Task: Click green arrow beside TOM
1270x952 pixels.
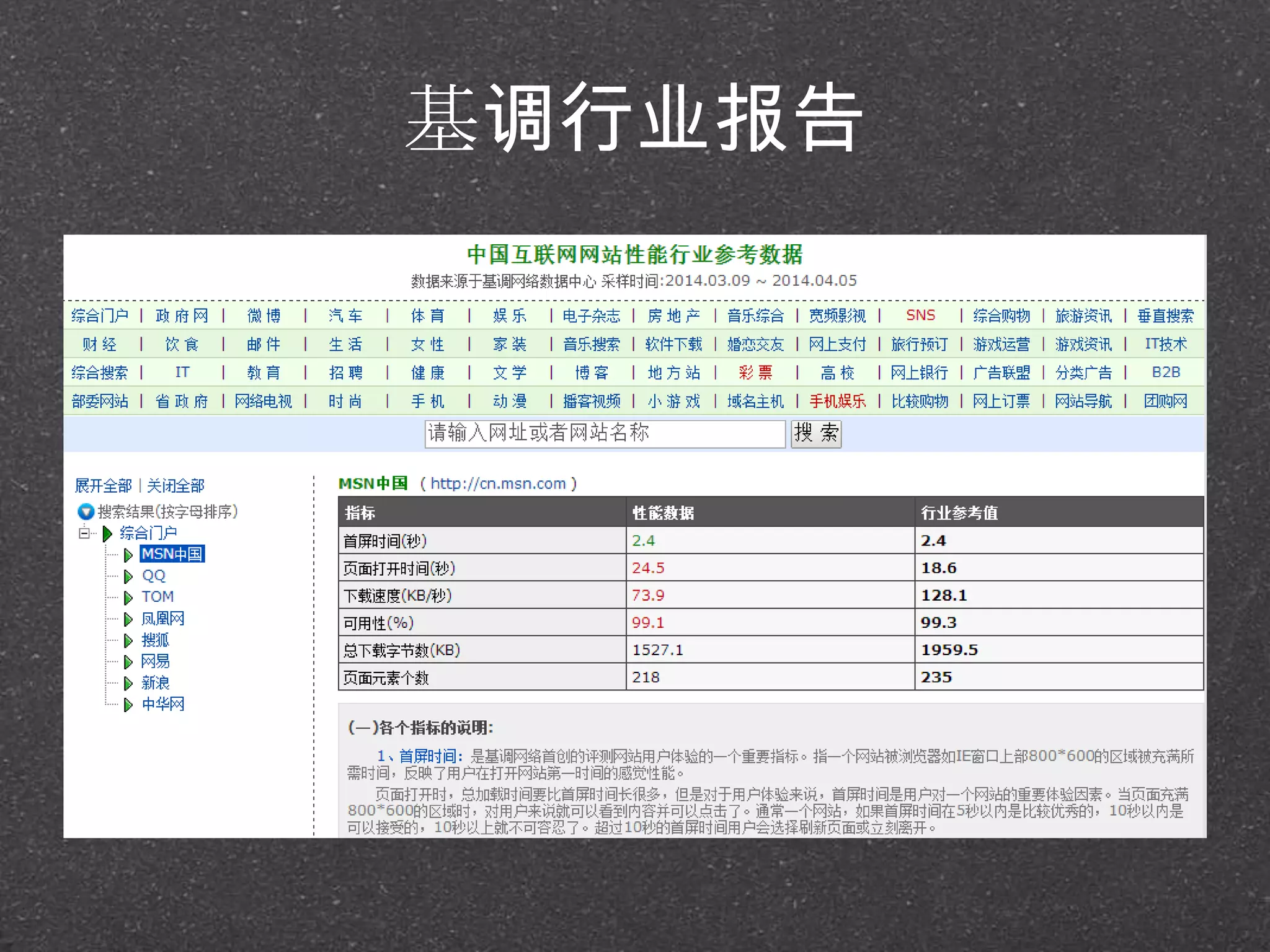Action: pyautogui.click(x=128, y=597)
